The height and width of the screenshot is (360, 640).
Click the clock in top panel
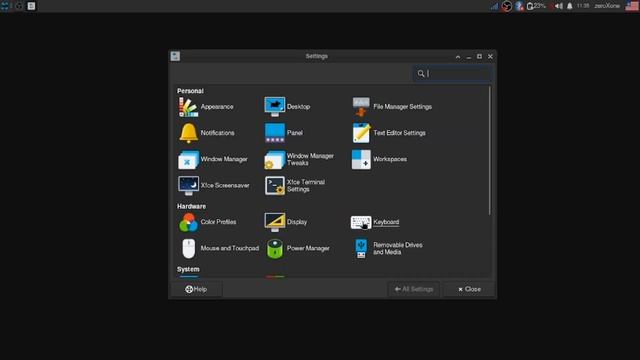coord(583,6)
